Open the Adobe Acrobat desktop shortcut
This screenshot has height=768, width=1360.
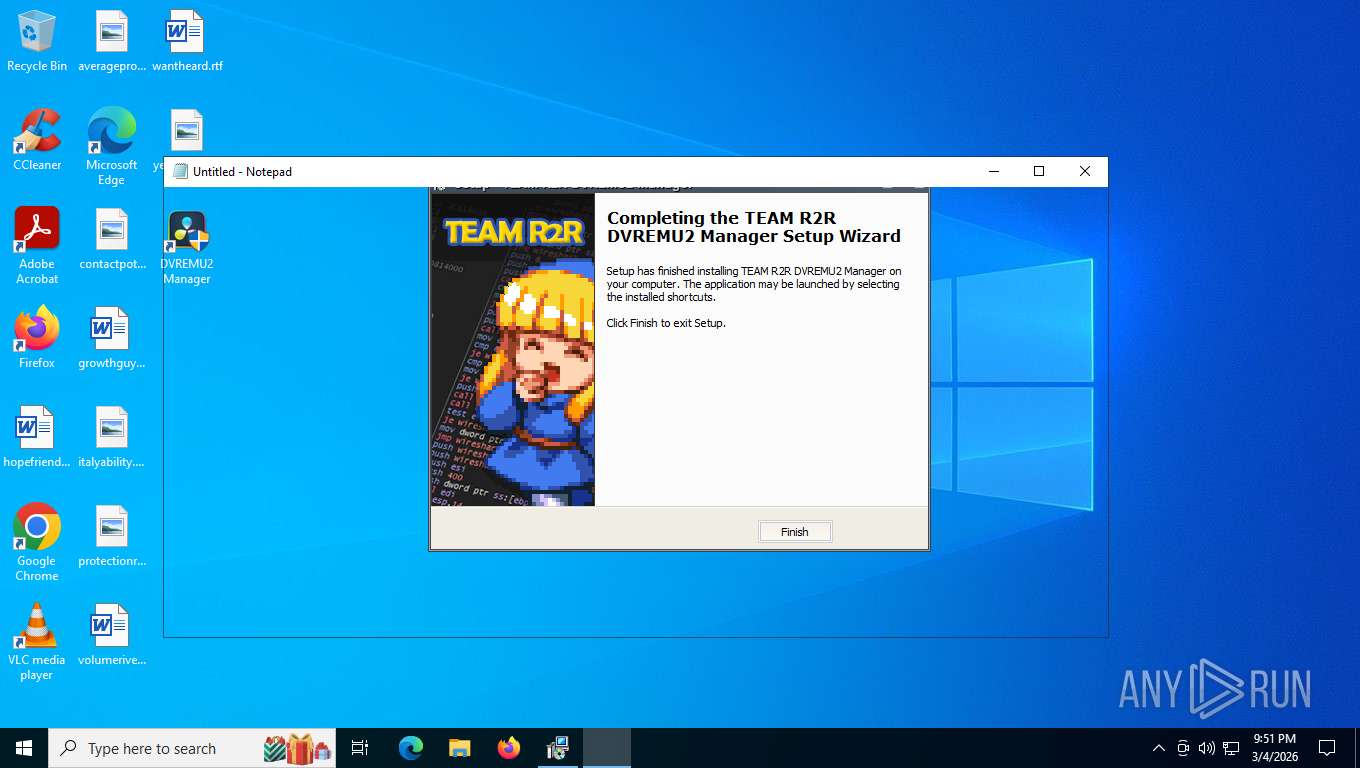pos(37,246)
